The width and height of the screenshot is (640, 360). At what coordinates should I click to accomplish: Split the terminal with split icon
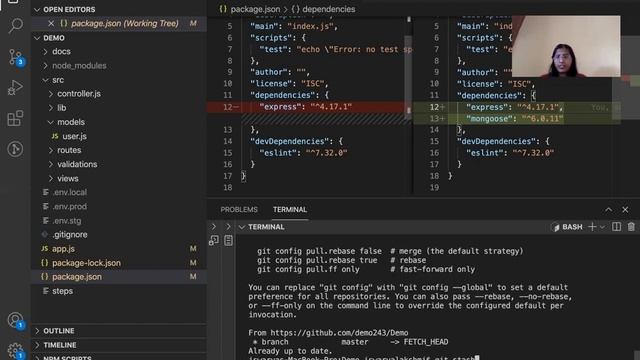(616, 227)
